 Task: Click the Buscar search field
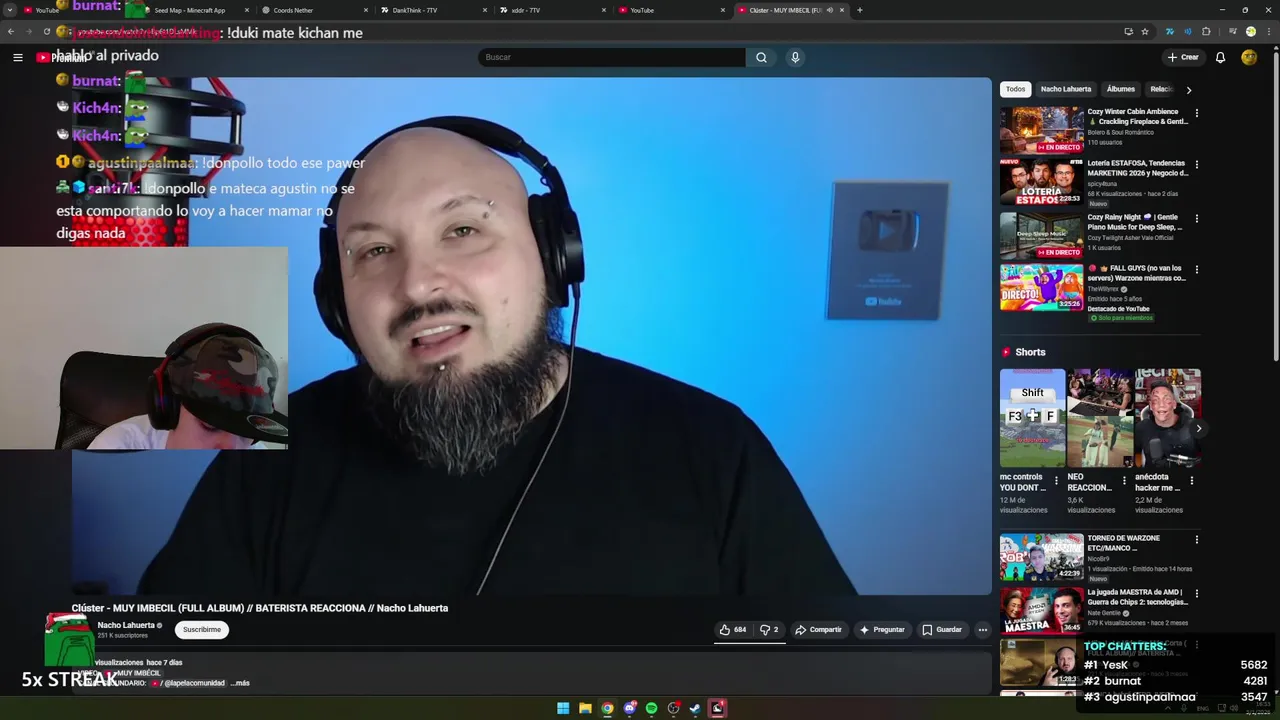click(x=611, y=57)
